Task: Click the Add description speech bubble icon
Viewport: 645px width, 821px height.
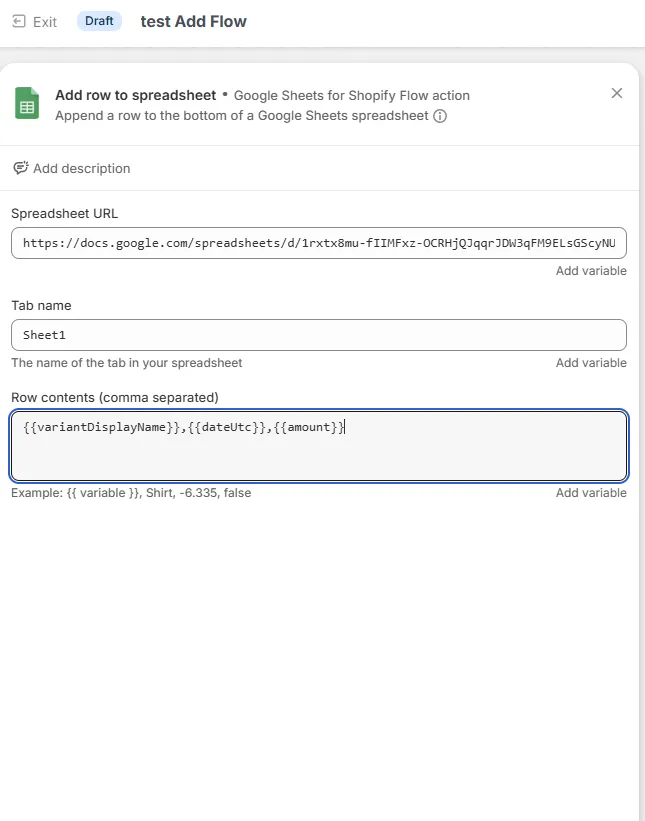Action: (x=20, y=168)
